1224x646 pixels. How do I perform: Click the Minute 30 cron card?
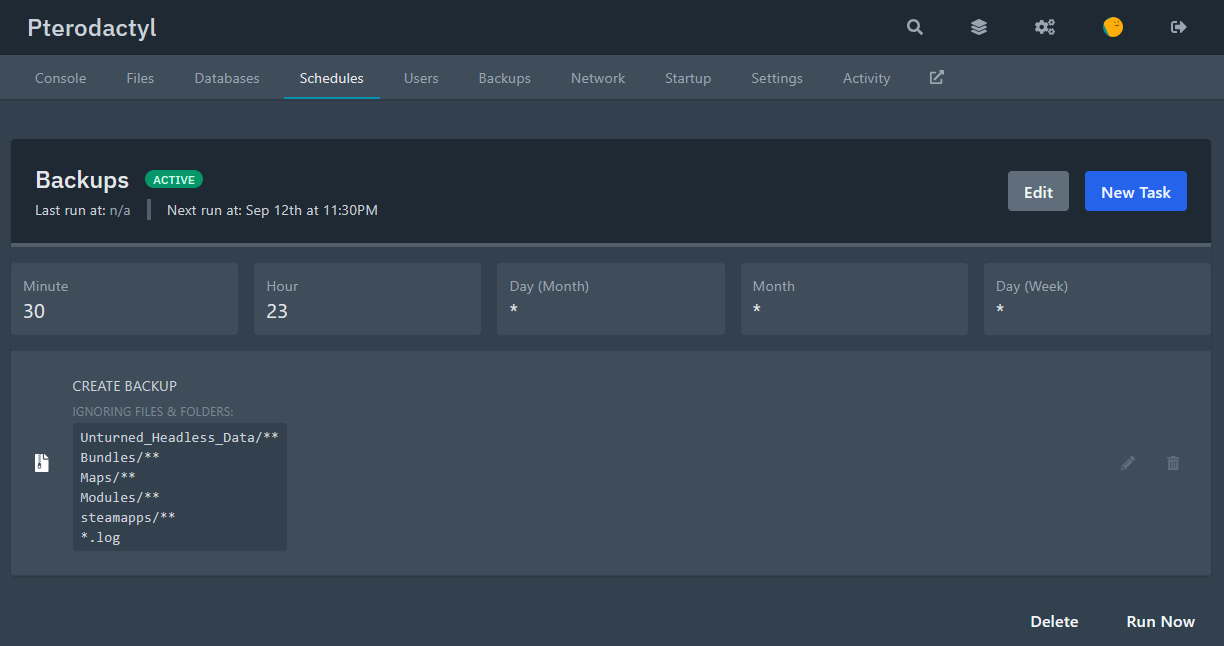(124, 299)
